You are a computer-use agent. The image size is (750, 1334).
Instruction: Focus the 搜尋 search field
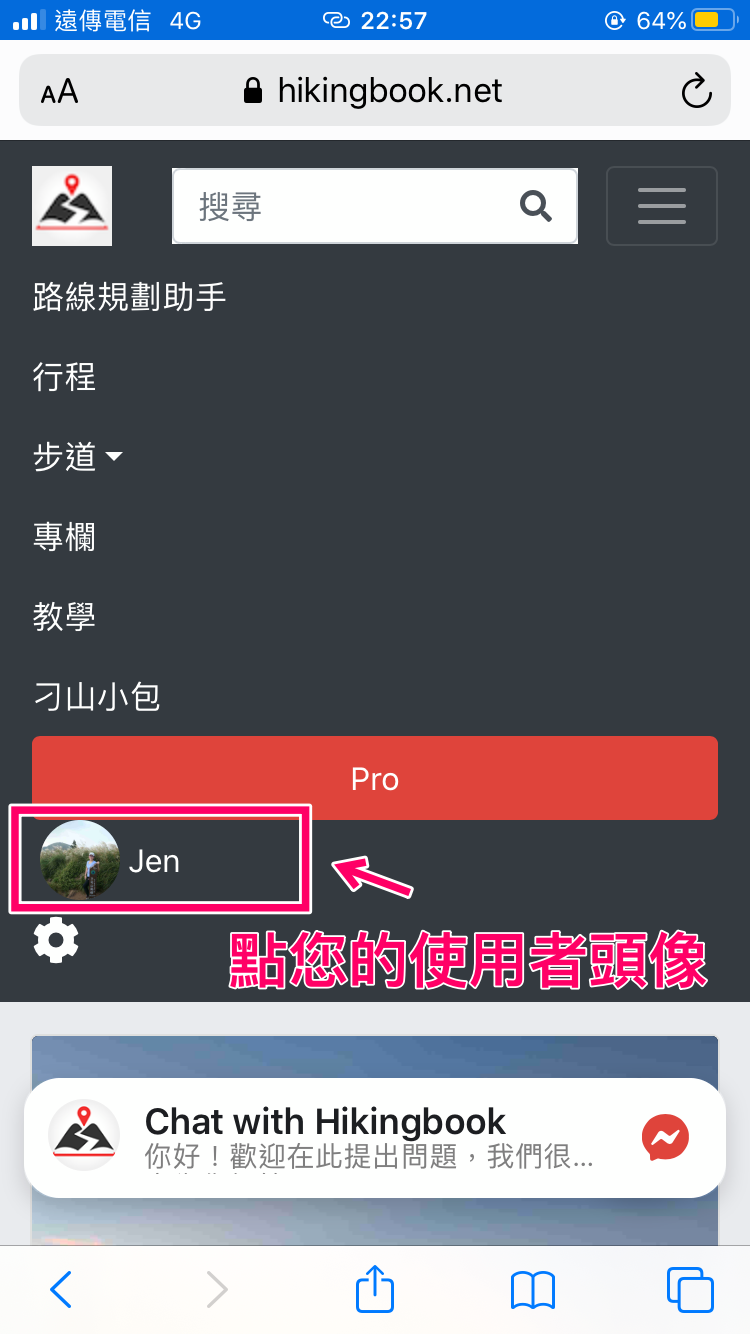tap(345, 206)
